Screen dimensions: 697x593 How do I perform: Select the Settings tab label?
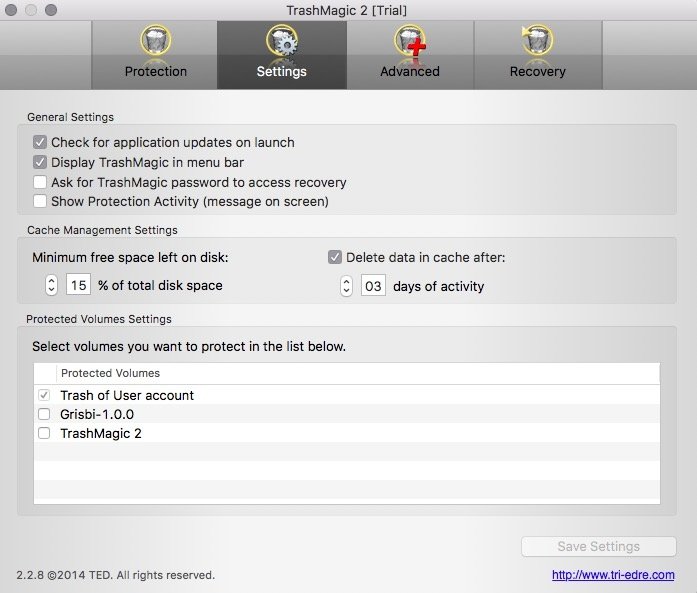[282, 71]
